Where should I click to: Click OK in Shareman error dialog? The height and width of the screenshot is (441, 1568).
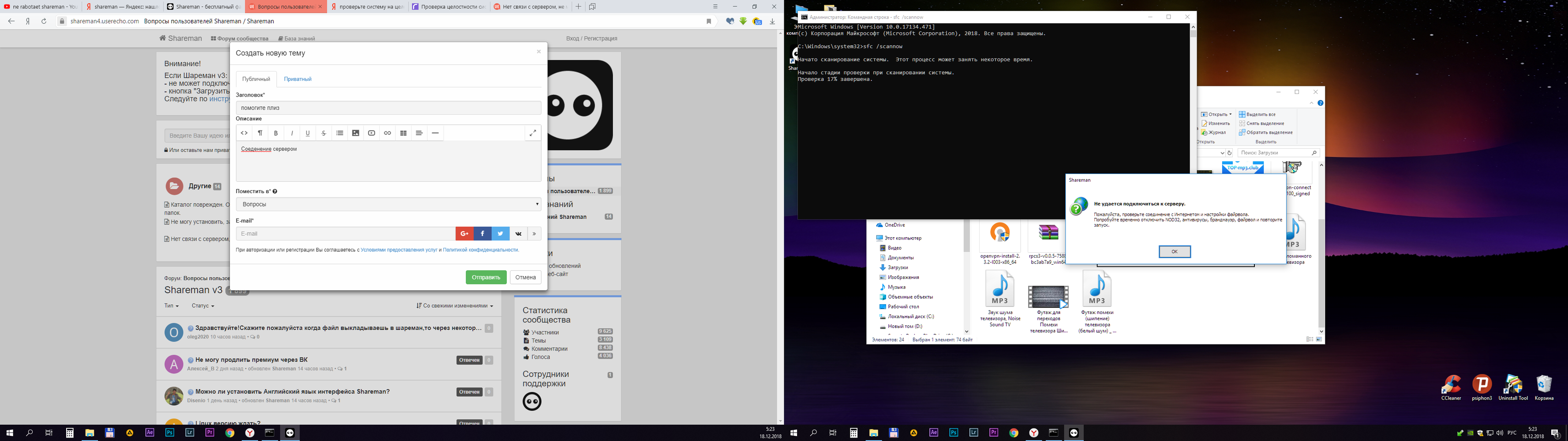coord(1174,252)
